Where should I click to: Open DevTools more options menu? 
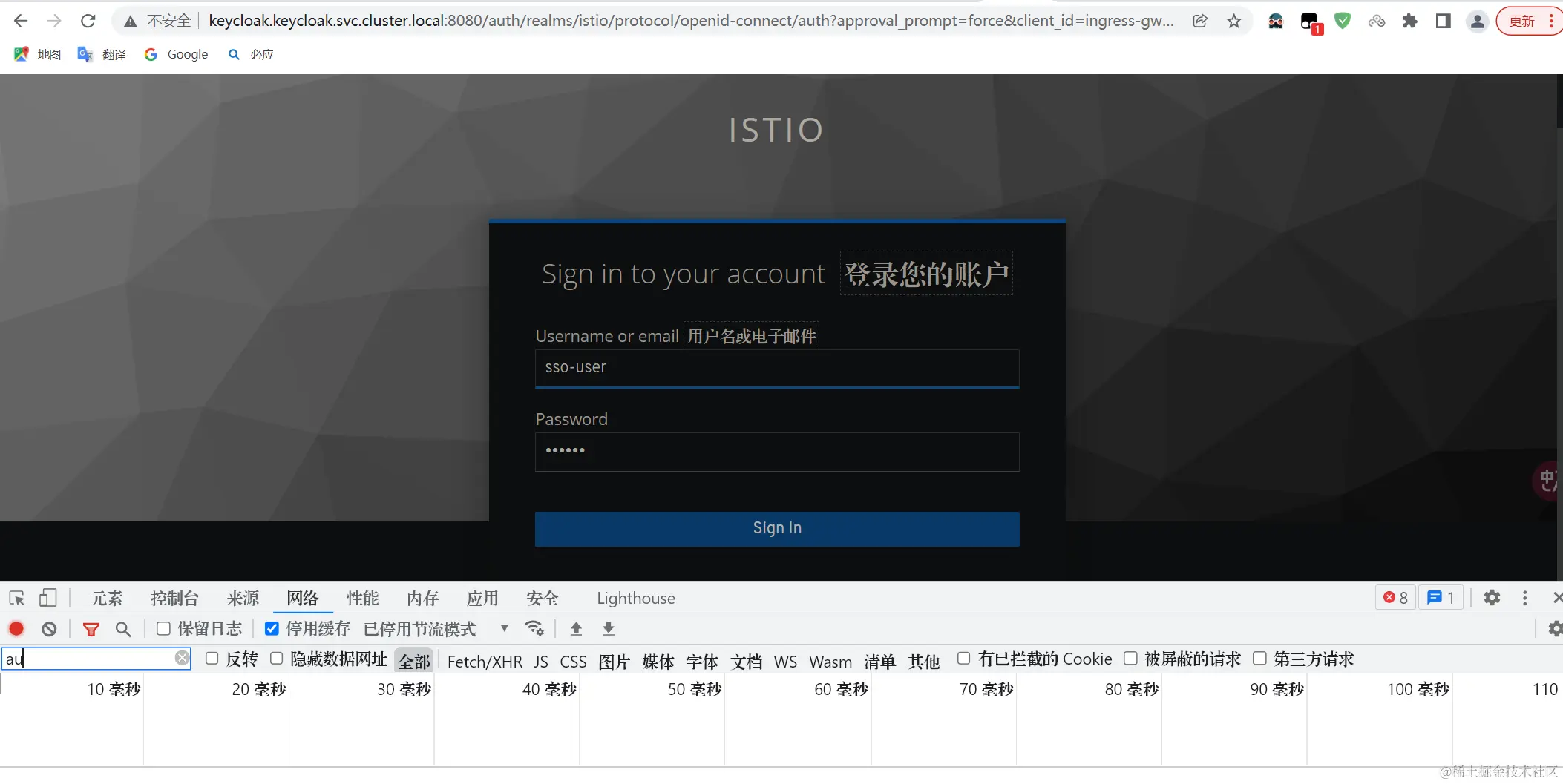point(1525,598)
